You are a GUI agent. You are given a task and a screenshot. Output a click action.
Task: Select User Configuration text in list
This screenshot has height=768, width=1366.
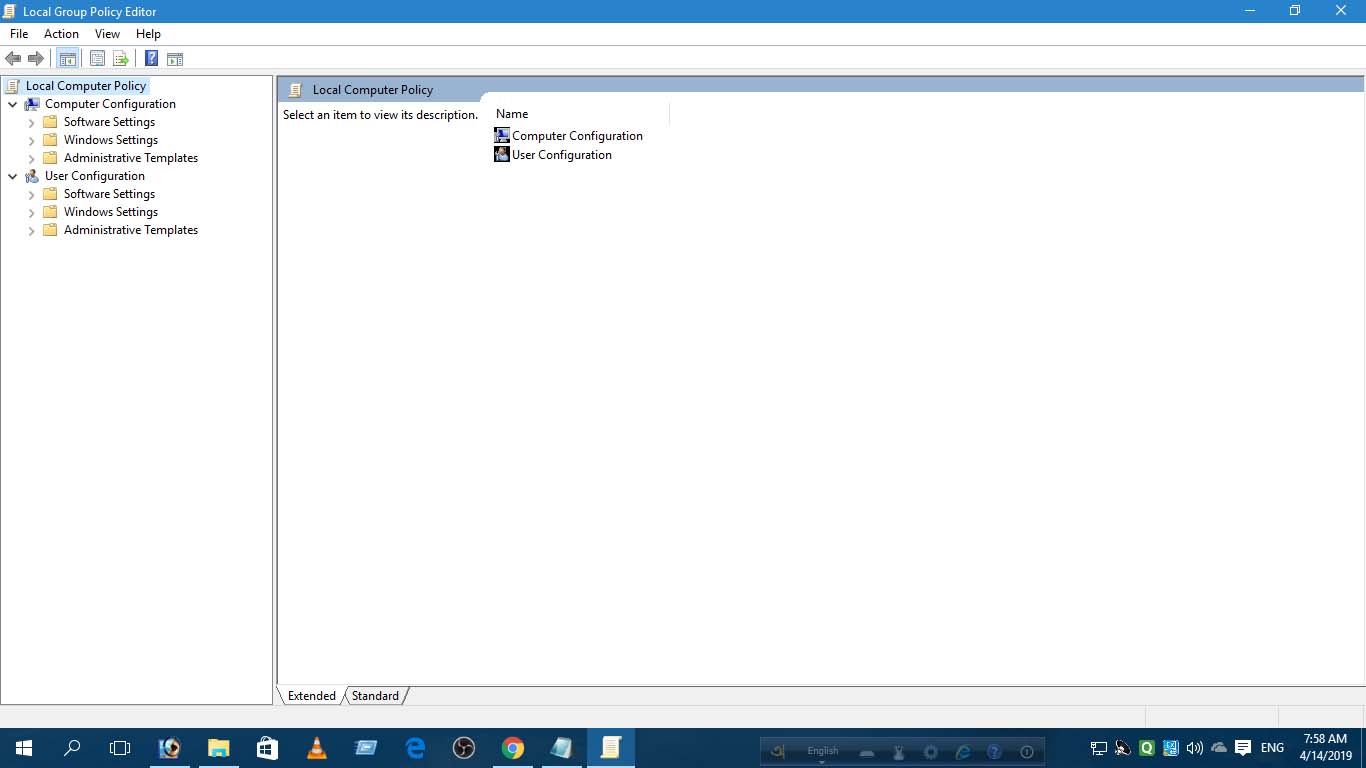coord(562,154)
